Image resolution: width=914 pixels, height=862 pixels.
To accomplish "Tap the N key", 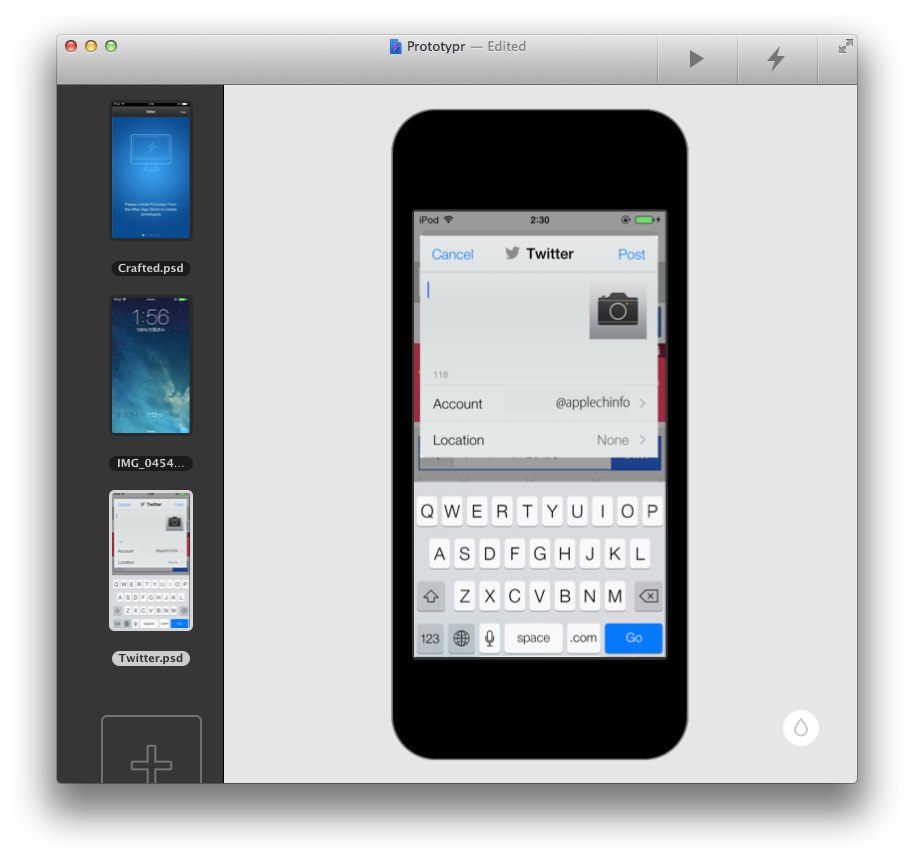I will coord(590,596).
